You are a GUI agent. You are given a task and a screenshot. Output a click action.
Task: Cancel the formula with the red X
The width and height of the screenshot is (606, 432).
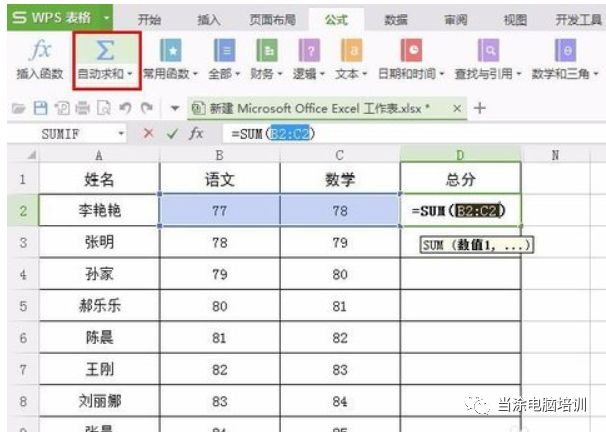pyautogui.click(x=148, y=134)
